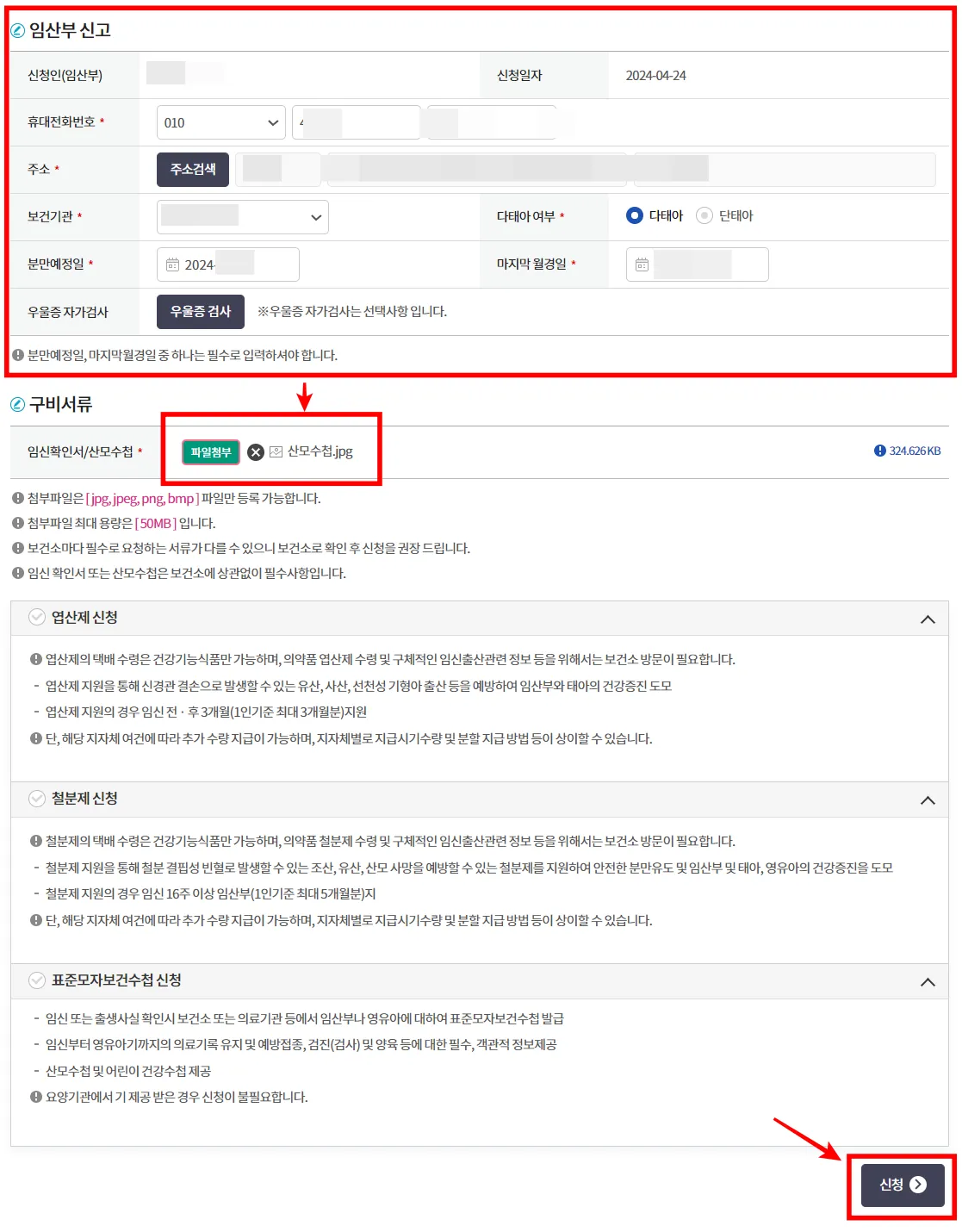Click the image icon next to 산모수첩.jpg filename

pos(277,451)
